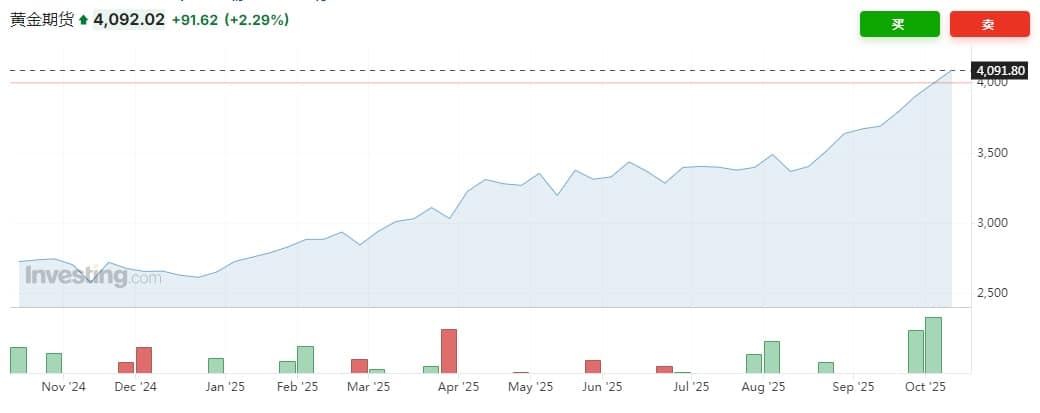Open the 黄金期货 instrument title
Screen dimensions: 1040x413
tap(42, 19)
